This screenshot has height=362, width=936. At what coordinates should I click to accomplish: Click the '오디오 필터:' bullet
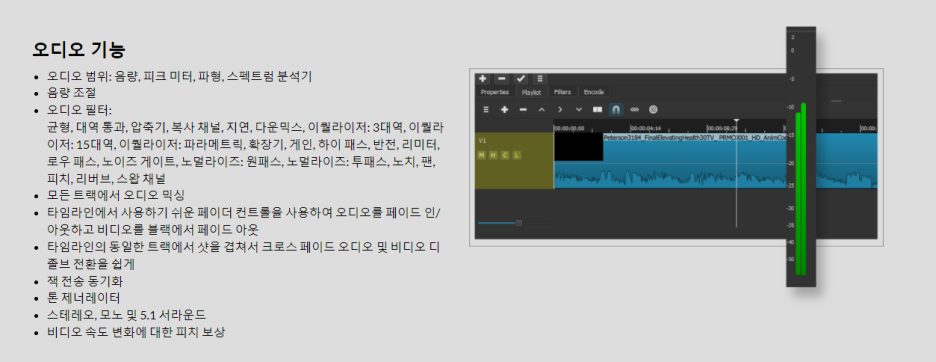coord(79,111)
